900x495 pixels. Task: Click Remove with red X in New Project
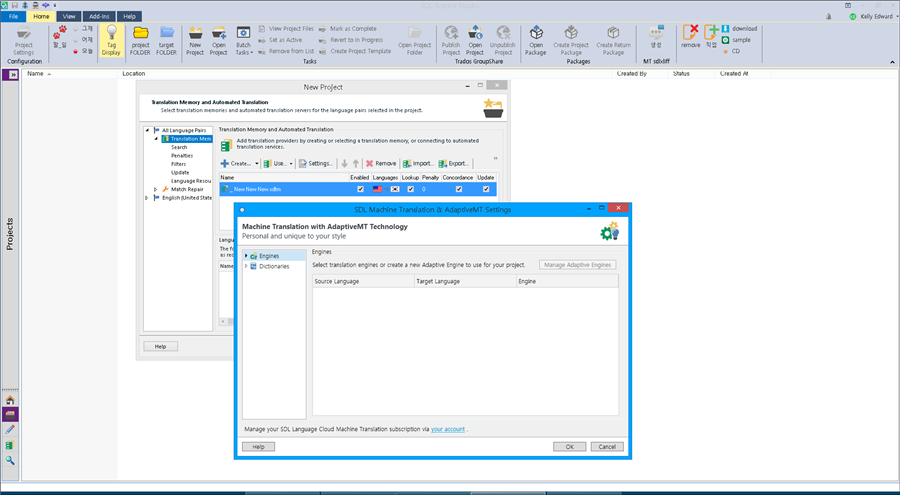point(381,164)
